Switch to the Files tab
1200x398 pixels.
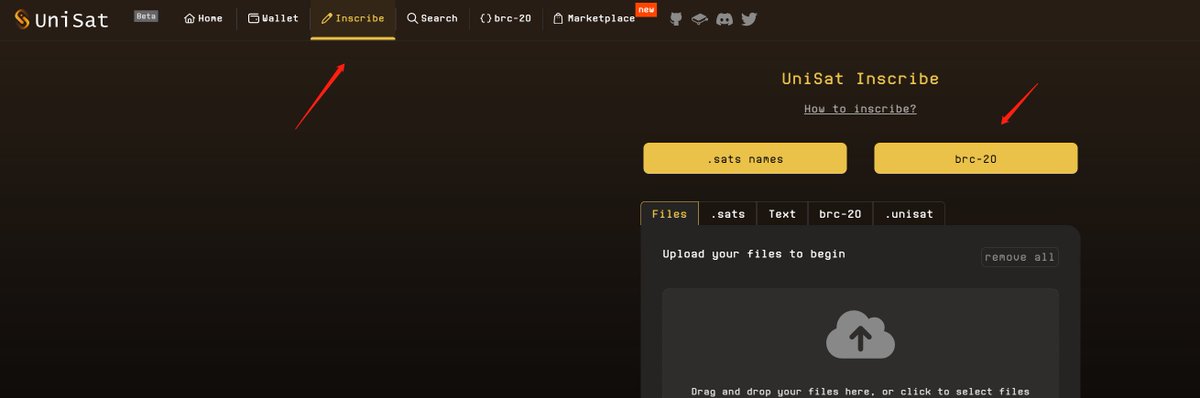pos(670,214)
